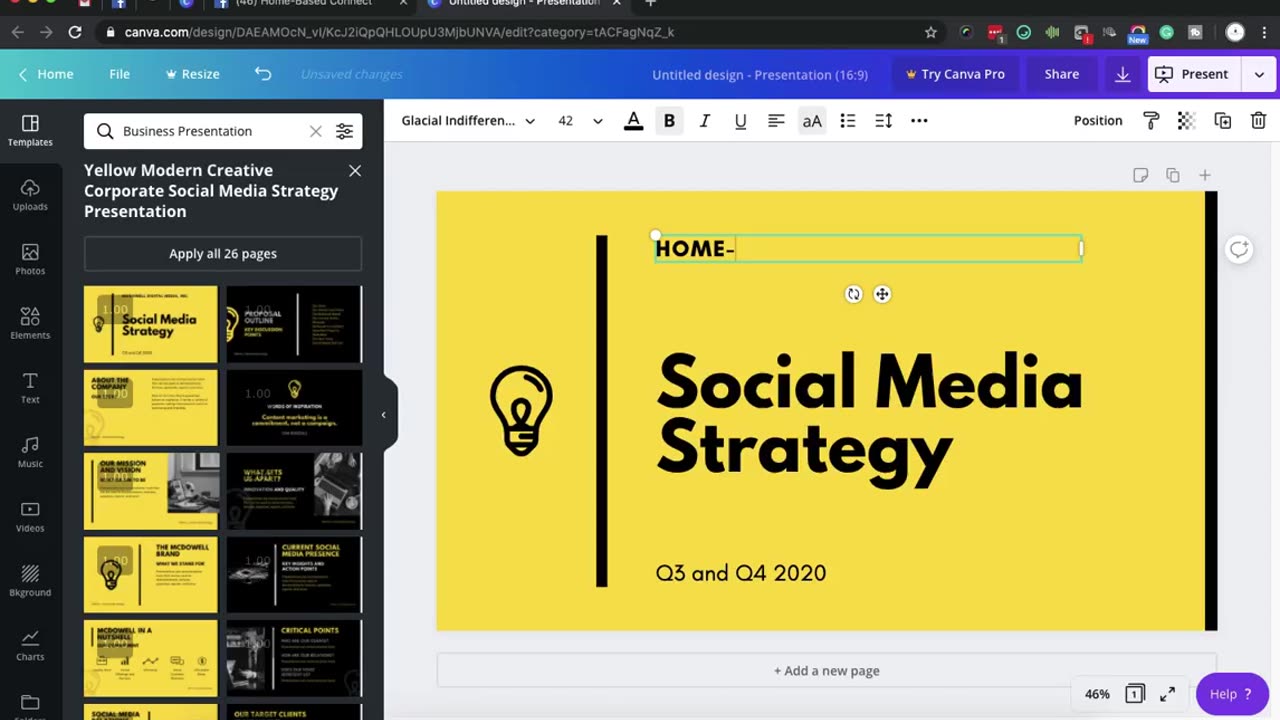This screenshot has width=1280, height=720.
Task: Open the Charts sidebar panel
Action: 30,645
